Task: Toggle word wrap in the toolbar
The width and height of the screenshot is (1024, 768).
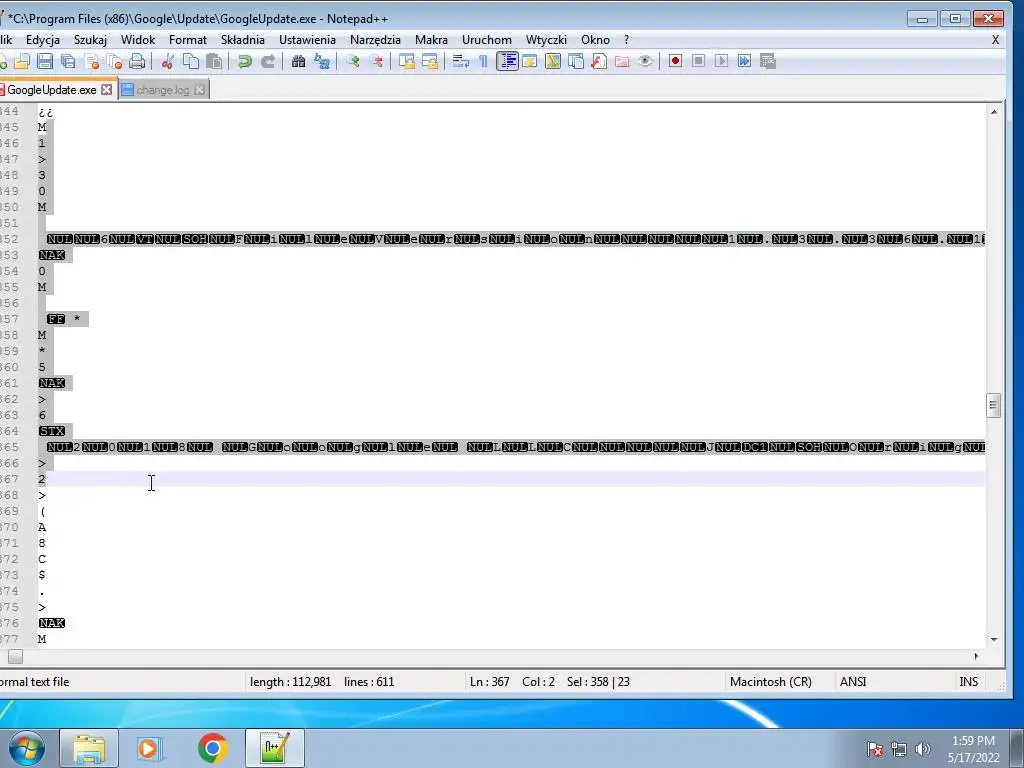Action: 460,61
